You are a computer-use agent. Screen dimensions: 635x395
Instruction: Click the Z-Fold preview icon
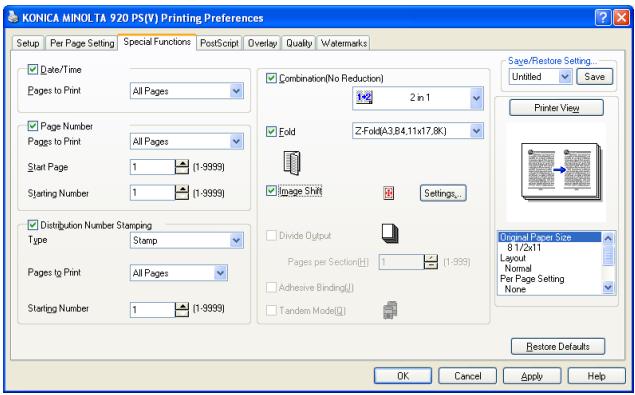click(x=292, y=163)
